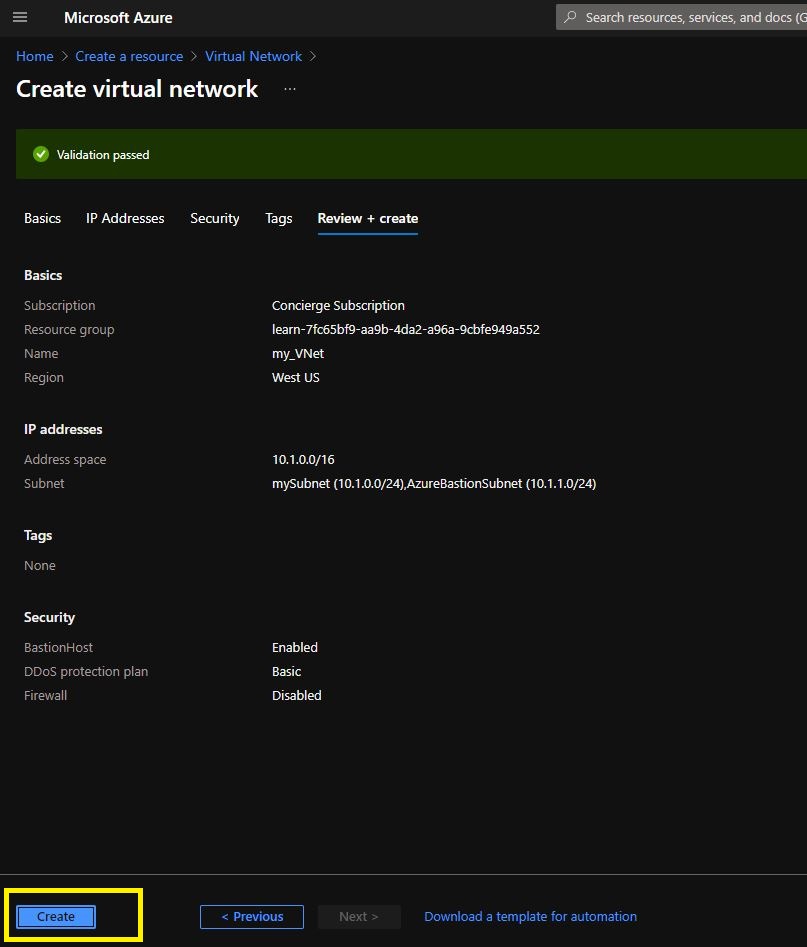Screen dimensions: 807x947
Task: Click the BastionHost label
Action: tap(59, 647)
